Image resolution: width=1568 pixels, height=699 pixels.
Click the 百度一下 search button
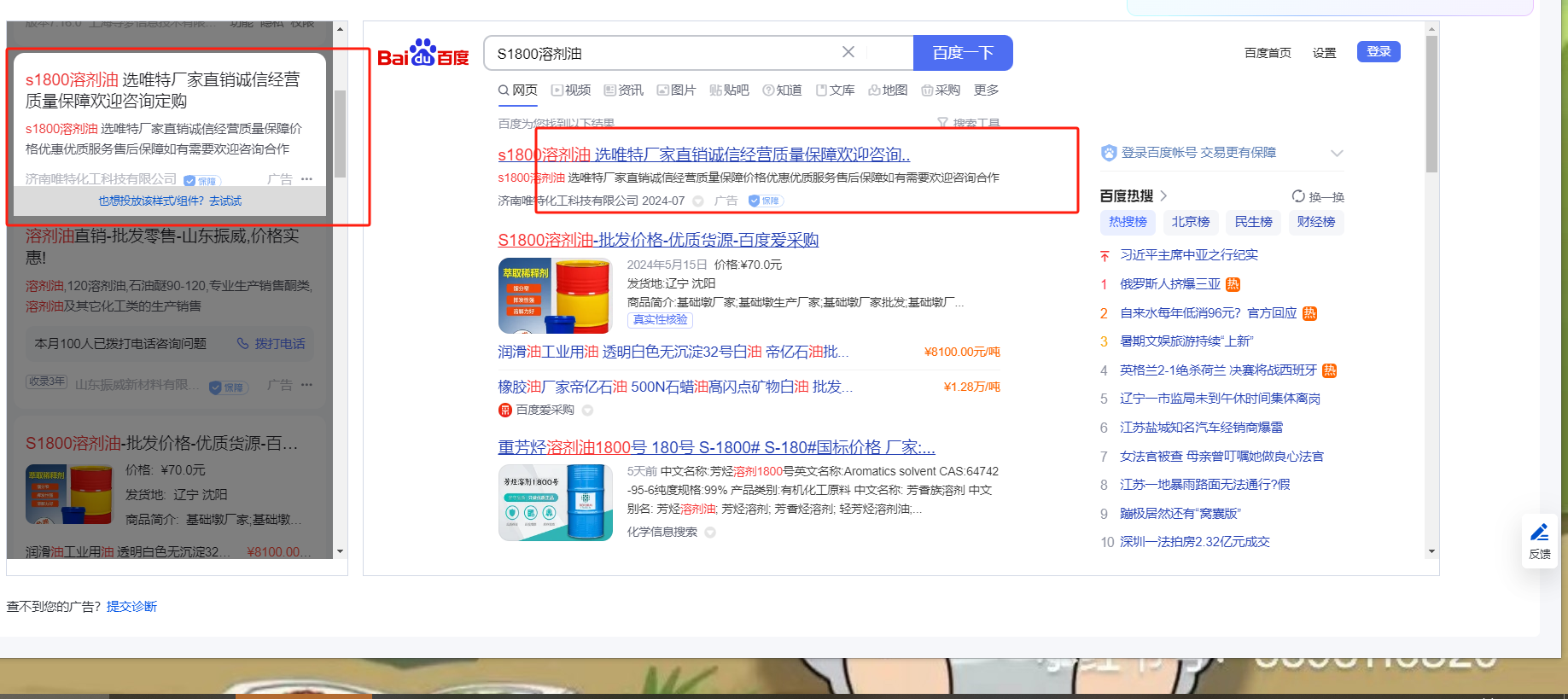(963, 53)
